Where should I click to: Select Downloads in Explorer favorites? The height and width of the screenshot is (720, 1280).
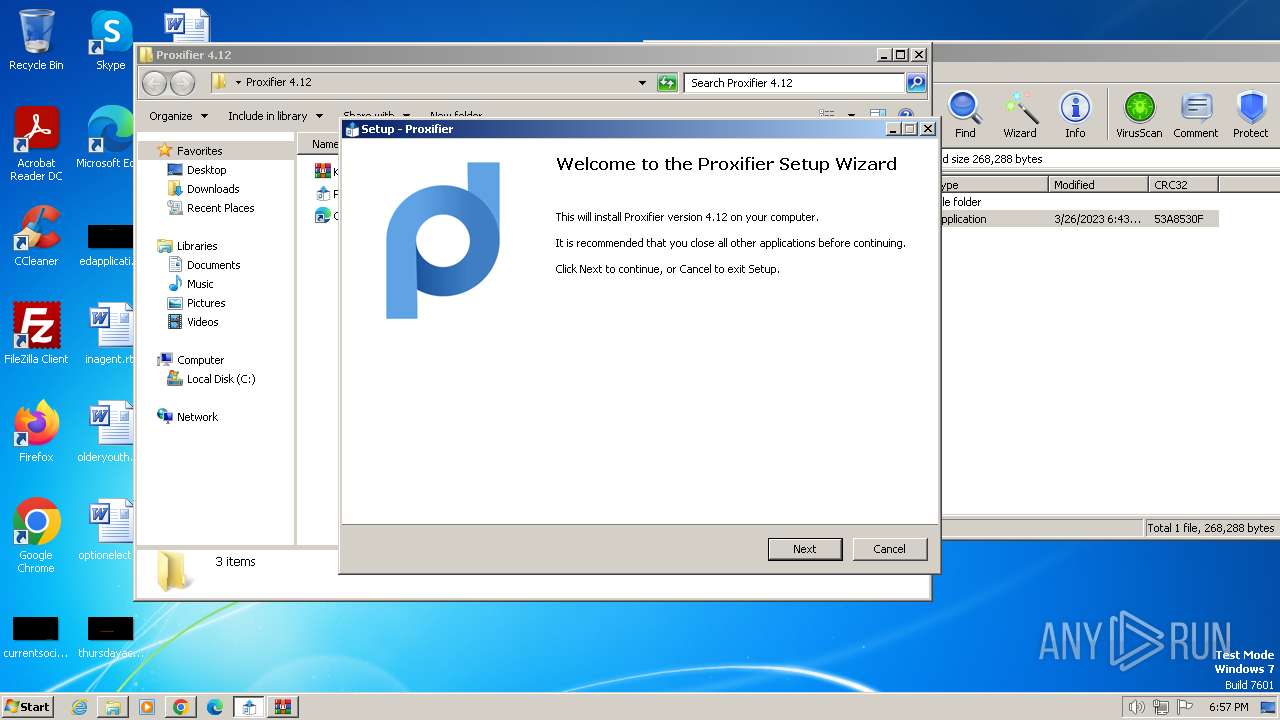[213, 189]
